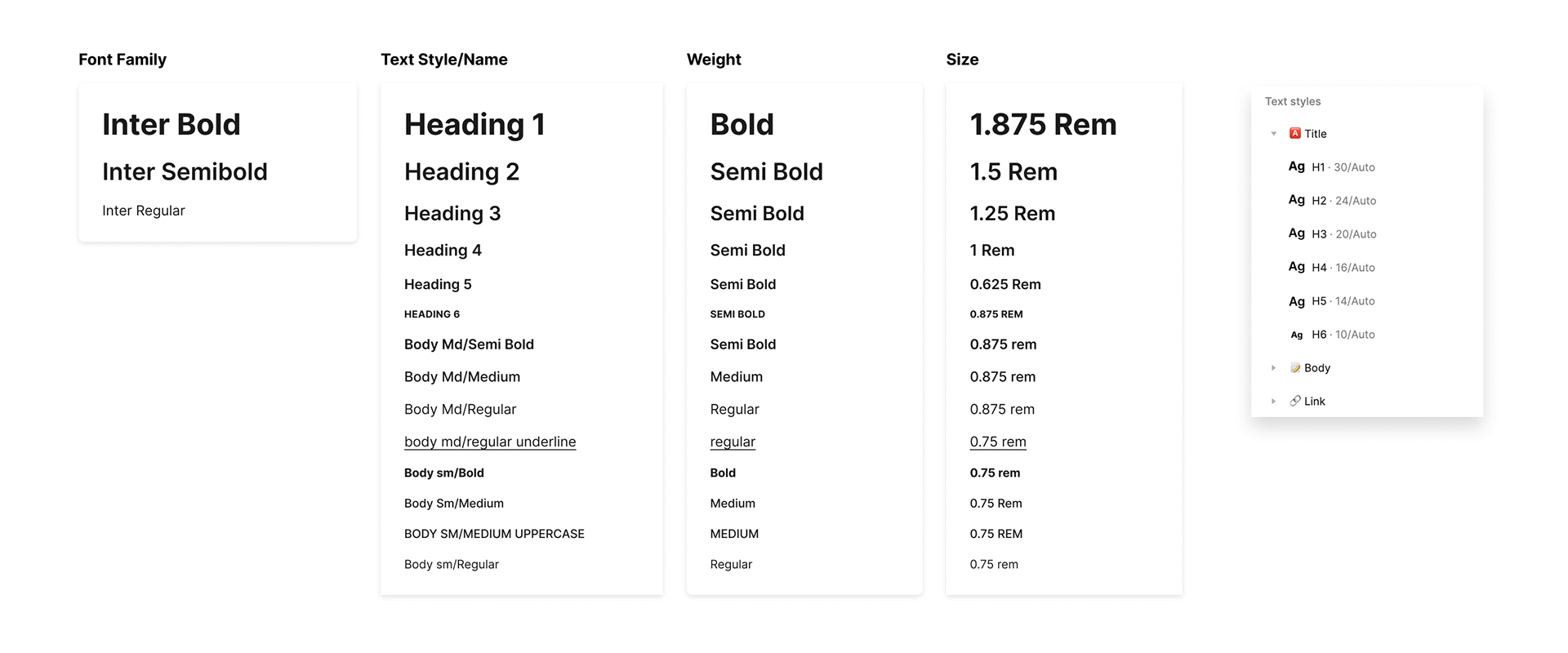Click the underlined 0.75 rem size text
Screen dimensions: 1568x653
pyautogui.click(x=998, y=442)
